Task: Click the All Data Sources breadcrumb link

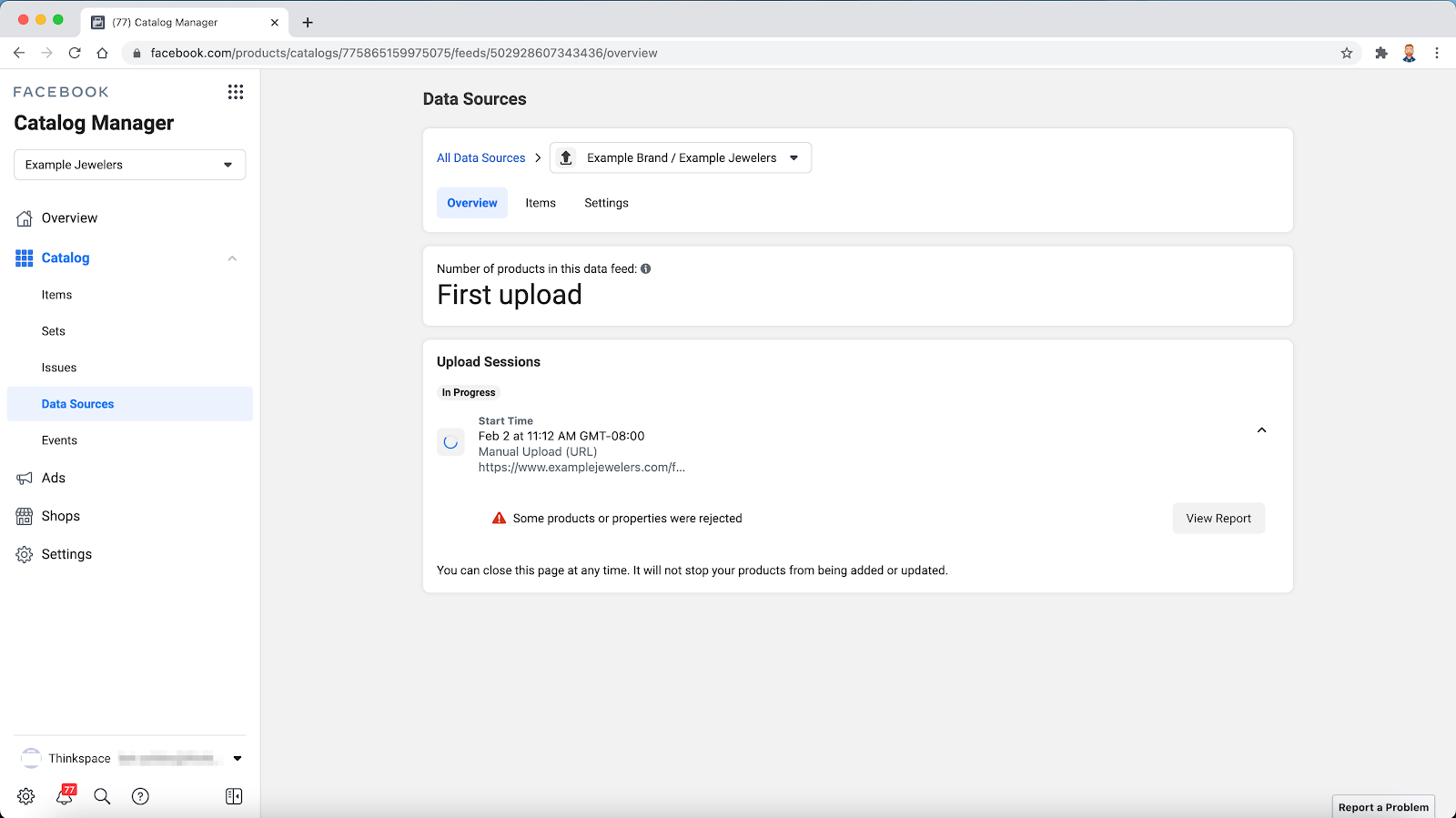Action: [481, 158]
